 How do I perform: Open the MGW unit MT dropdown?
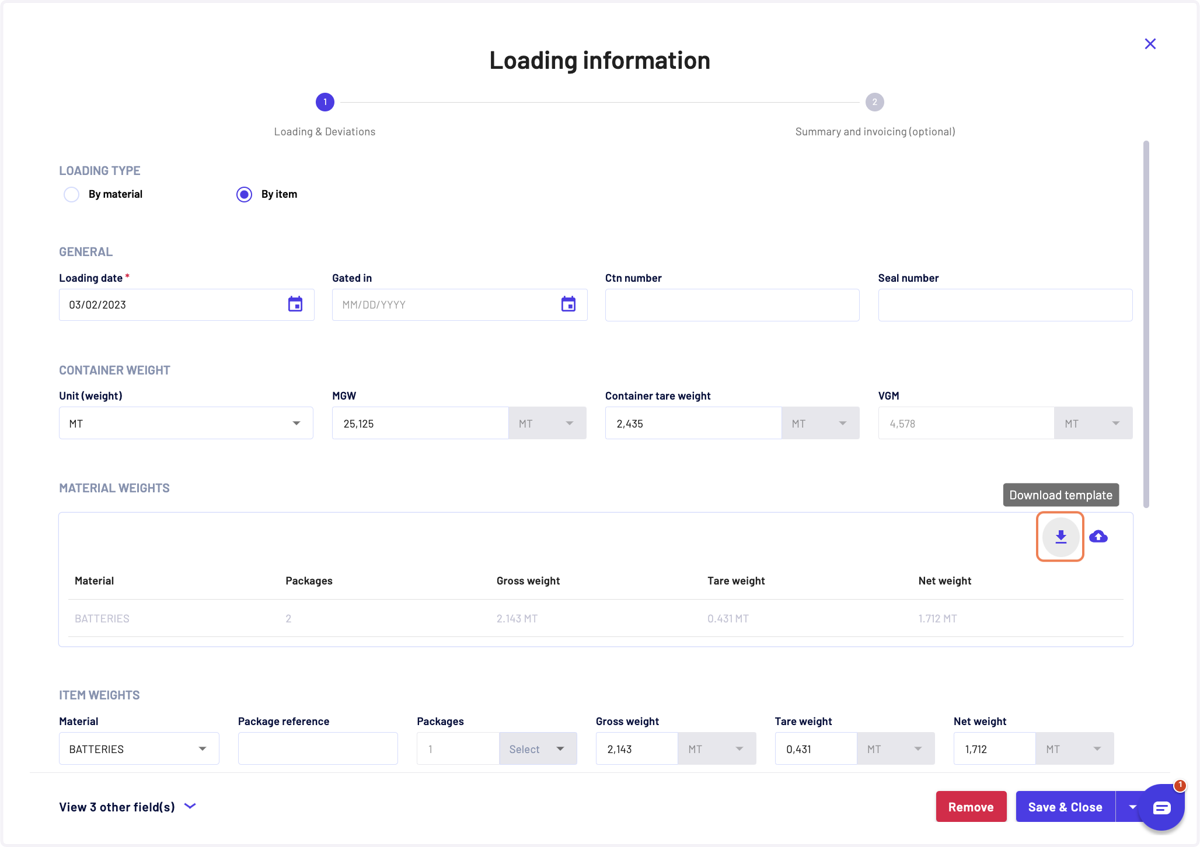tap(547, 423)
